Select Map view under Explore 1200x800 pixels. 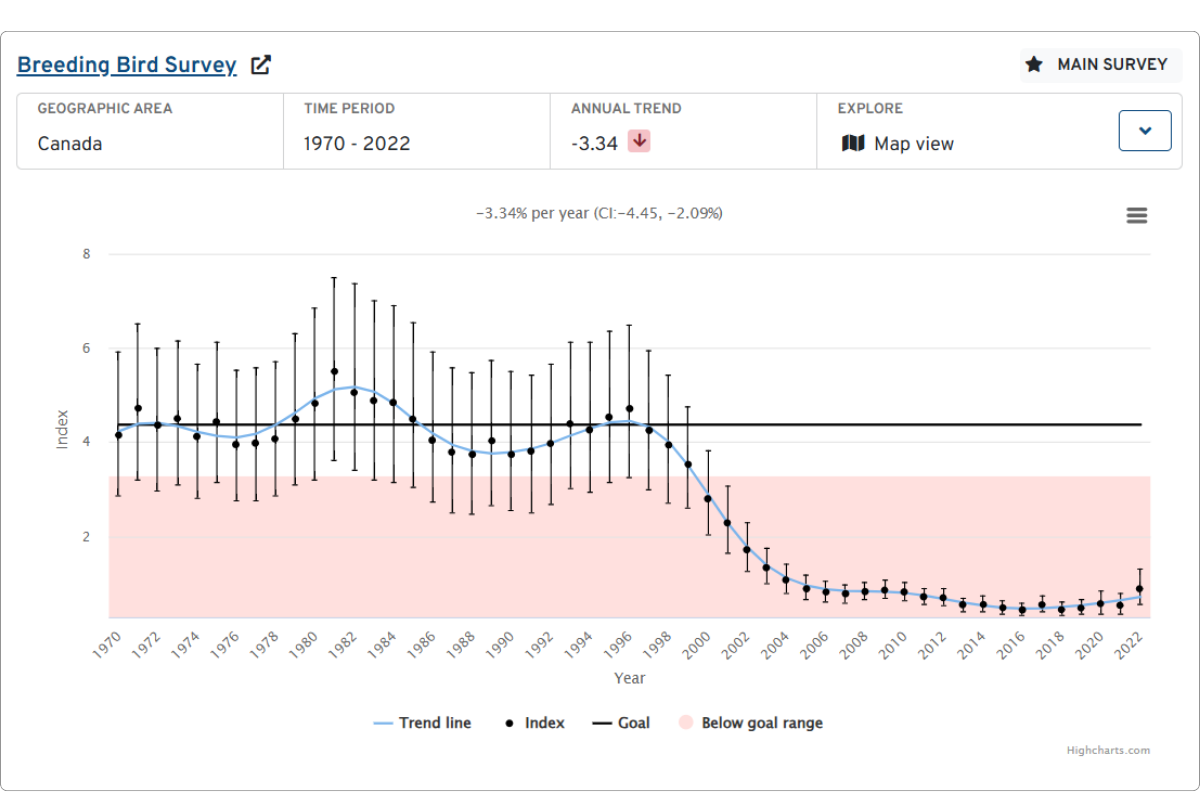coord(913,143)
